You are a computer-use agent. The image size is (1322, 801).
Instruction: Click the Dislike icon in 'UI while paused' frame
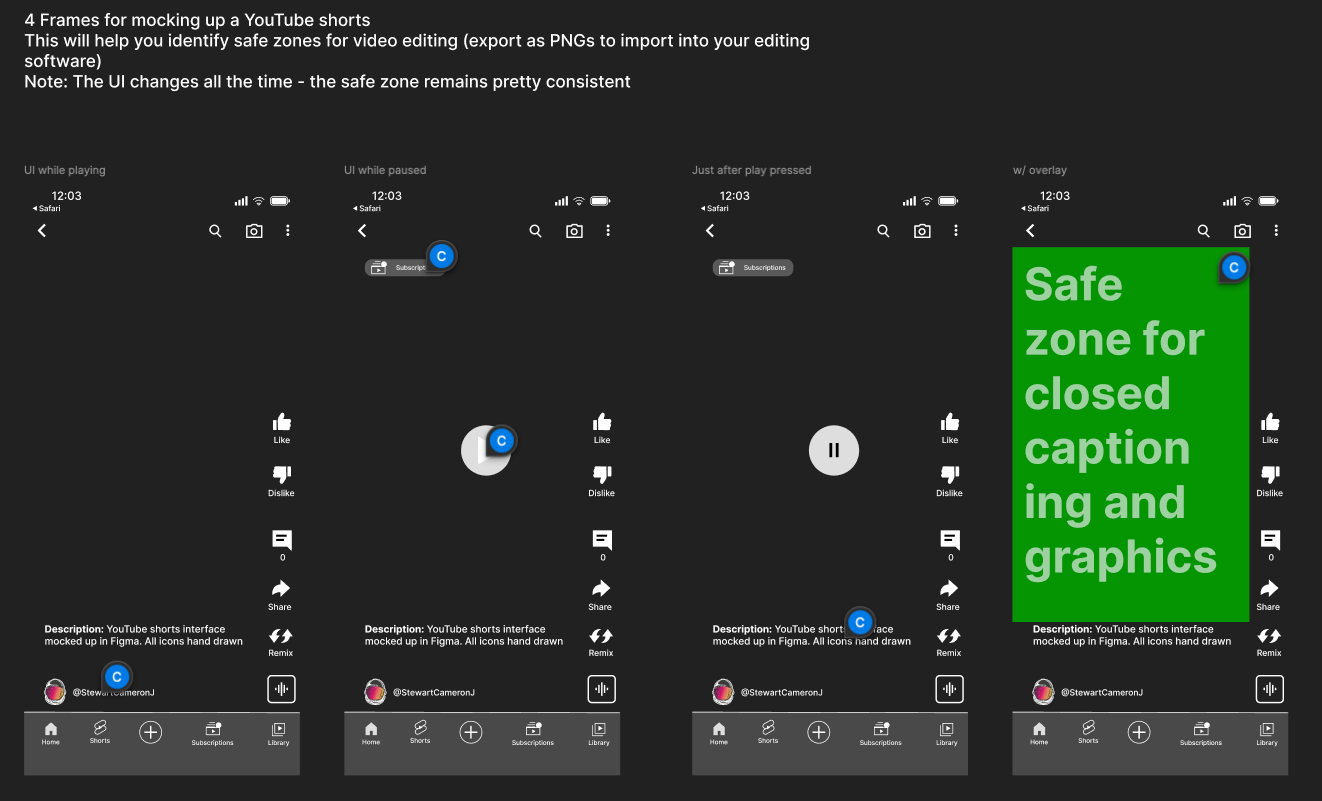602,474
